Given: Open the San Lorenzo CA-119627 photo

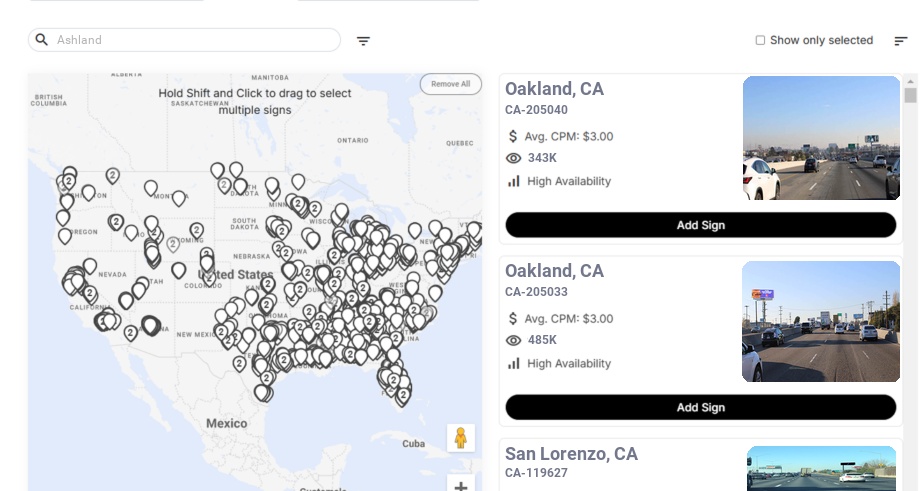Looking at the screenshot, I should click(821, 469).
